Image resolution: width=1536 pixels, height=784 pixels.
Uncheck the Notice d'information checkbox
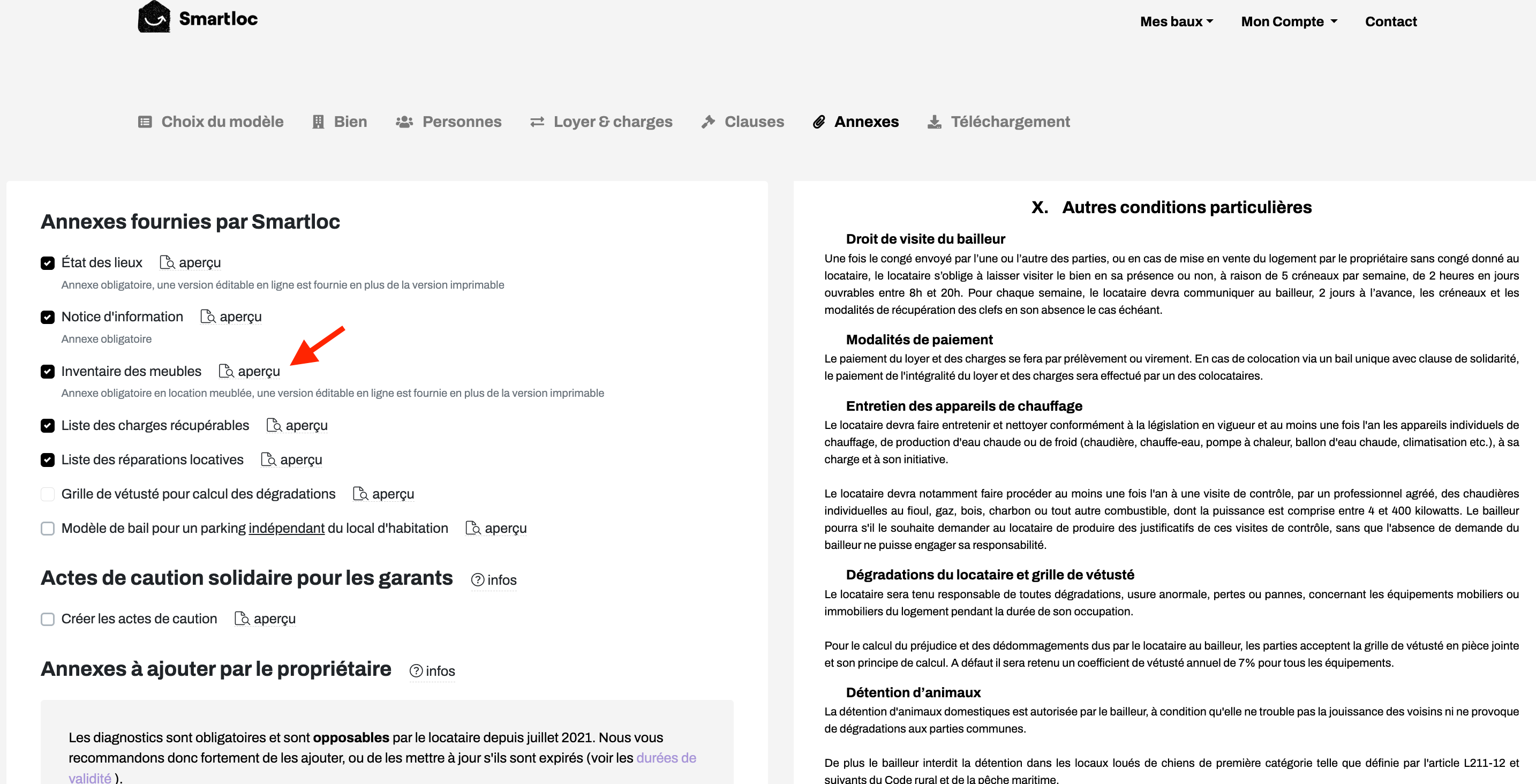coord(48,317)
